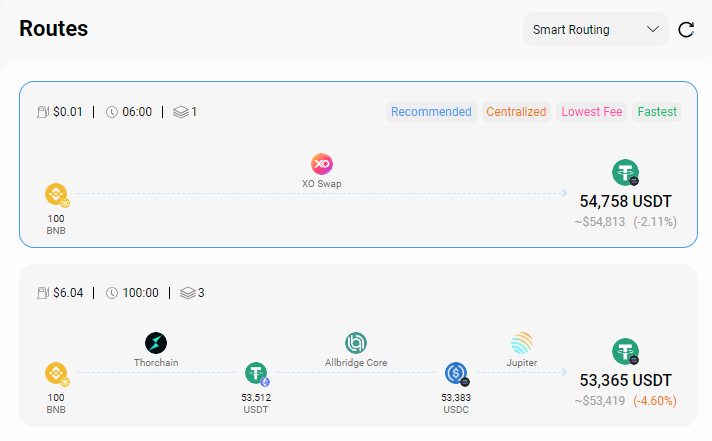Click the $0.01 gas fee value

click(68, 112)
